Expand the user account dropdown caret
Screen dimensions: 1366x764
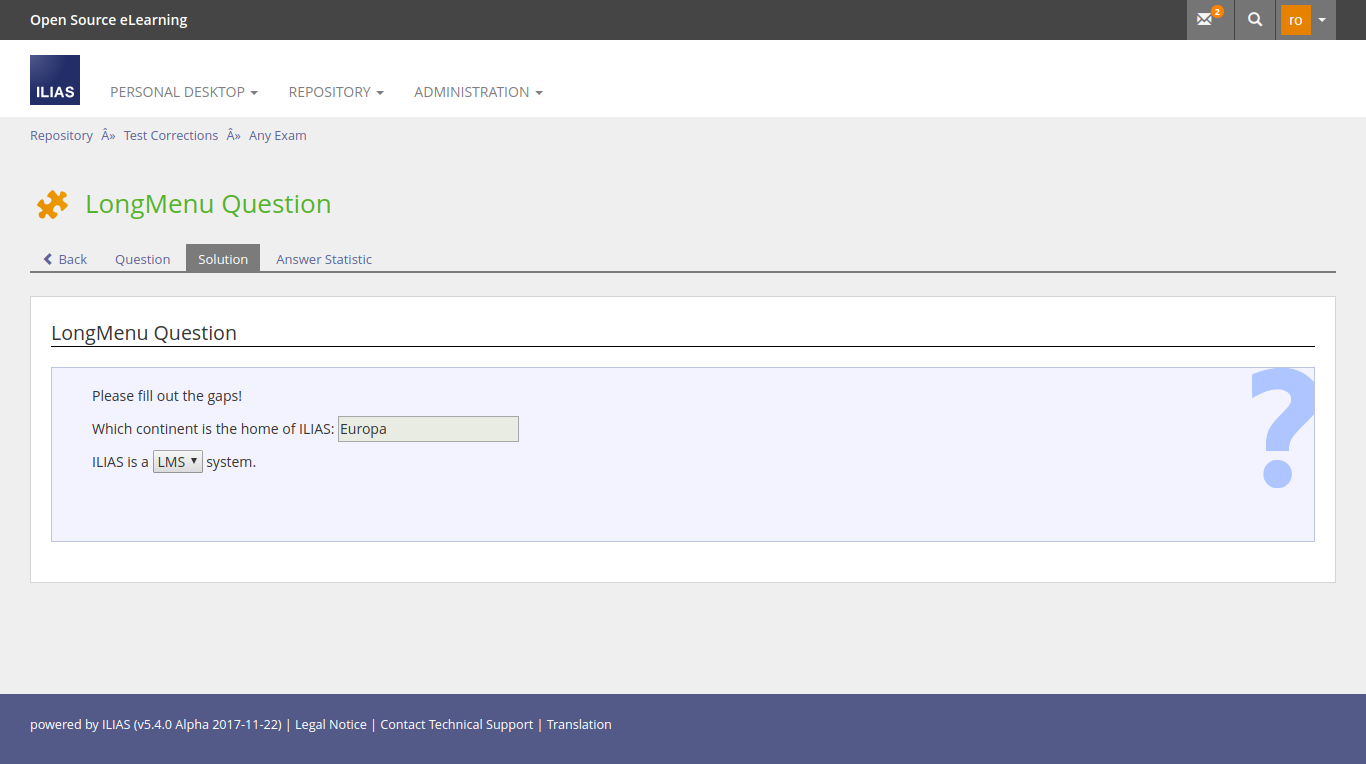tap(1322, 20)
